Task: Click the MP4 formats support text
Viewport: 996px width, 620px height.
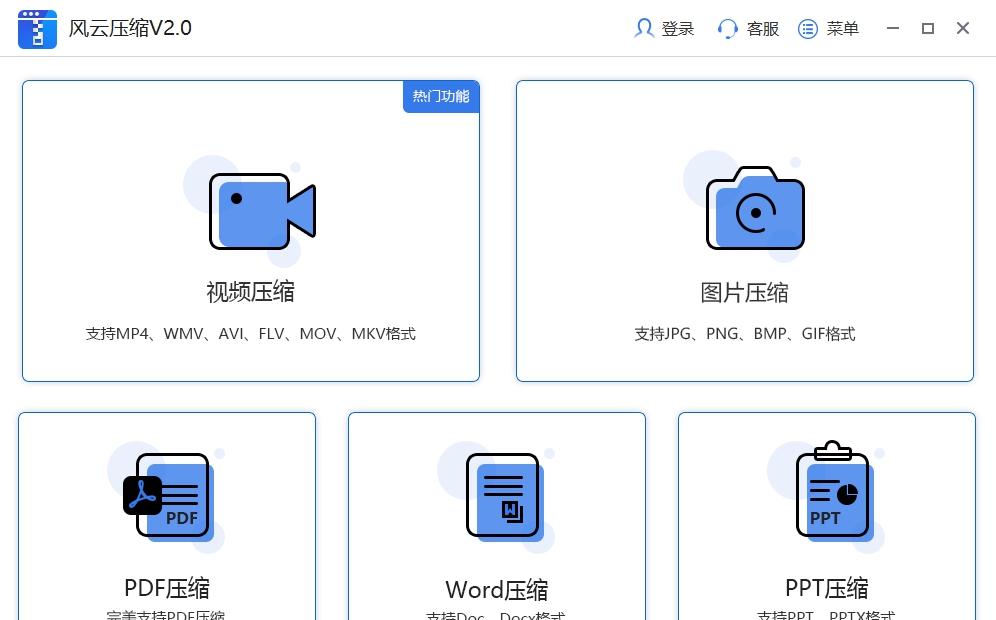Action: [250, 333]
